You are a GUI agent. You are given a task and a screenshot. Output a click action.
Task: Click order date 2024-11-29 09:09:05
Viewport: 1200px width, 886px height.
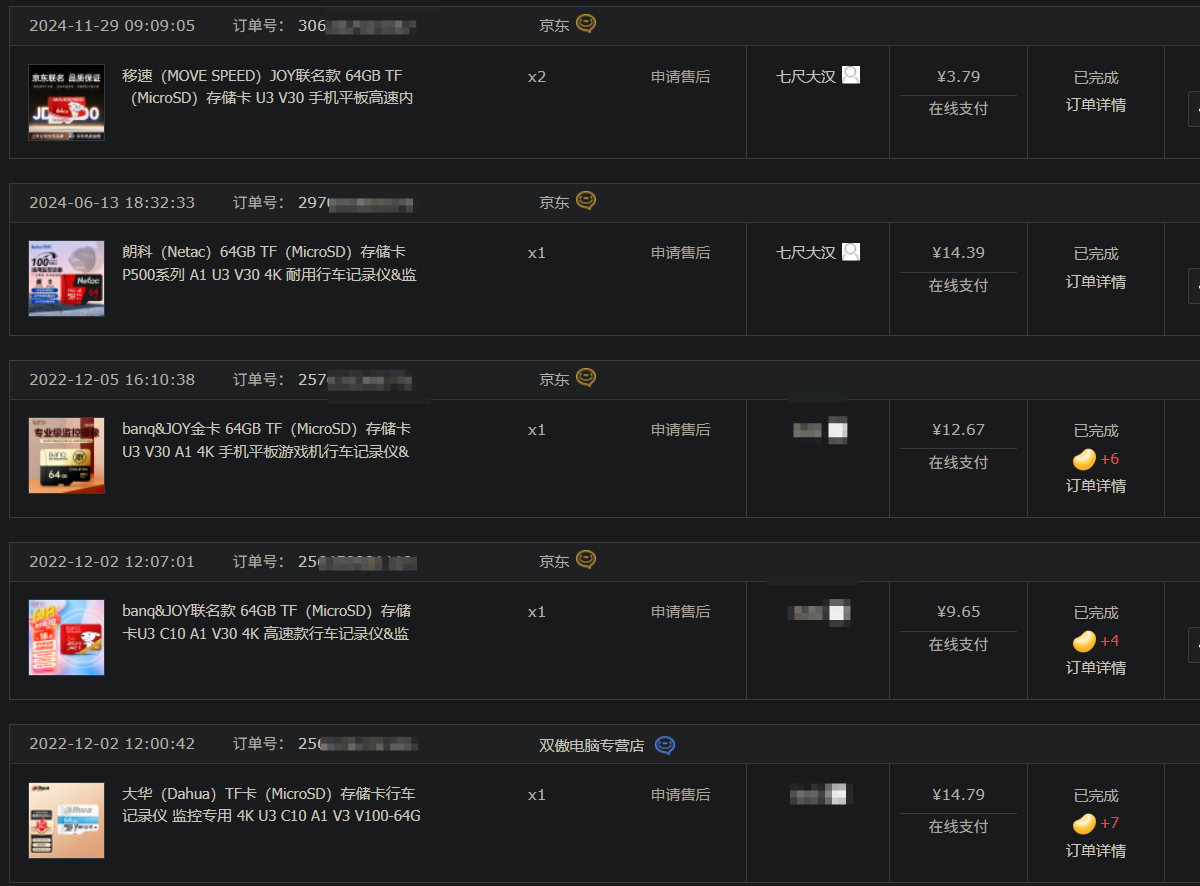point(112,25)
